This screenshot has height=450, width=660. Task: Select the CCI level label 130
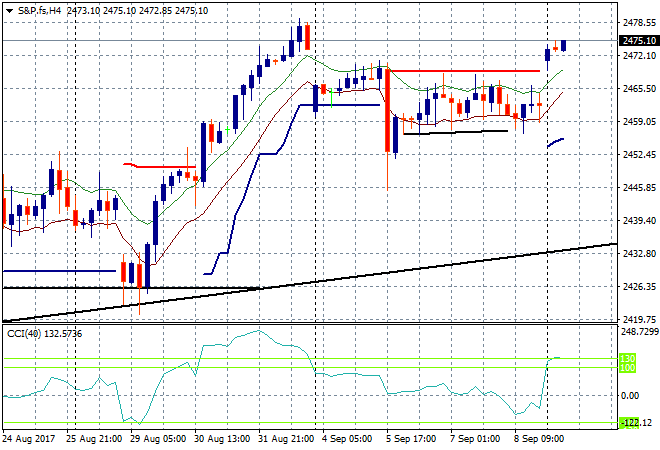(627, 359)
